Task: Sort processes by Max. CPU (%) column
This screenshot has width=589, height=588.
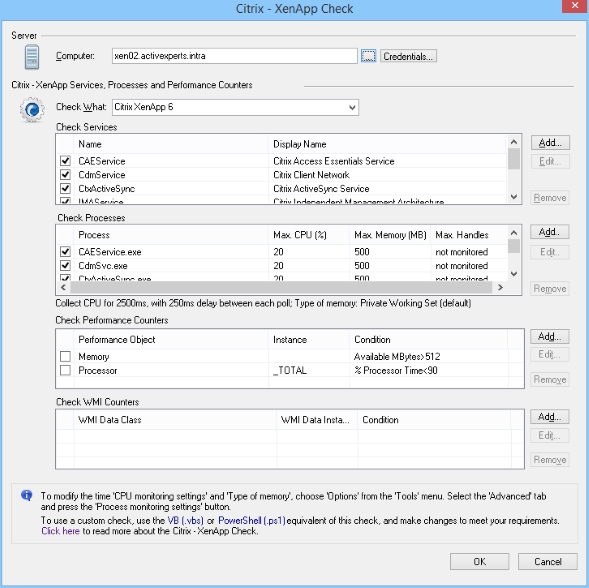Action: coord(309,235)
